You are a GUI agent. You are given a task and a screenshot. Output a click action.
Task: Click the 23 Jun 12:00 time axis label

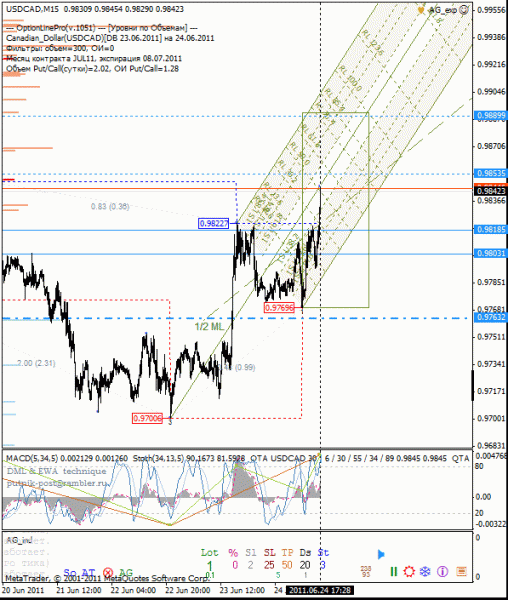tap(243, 590)
